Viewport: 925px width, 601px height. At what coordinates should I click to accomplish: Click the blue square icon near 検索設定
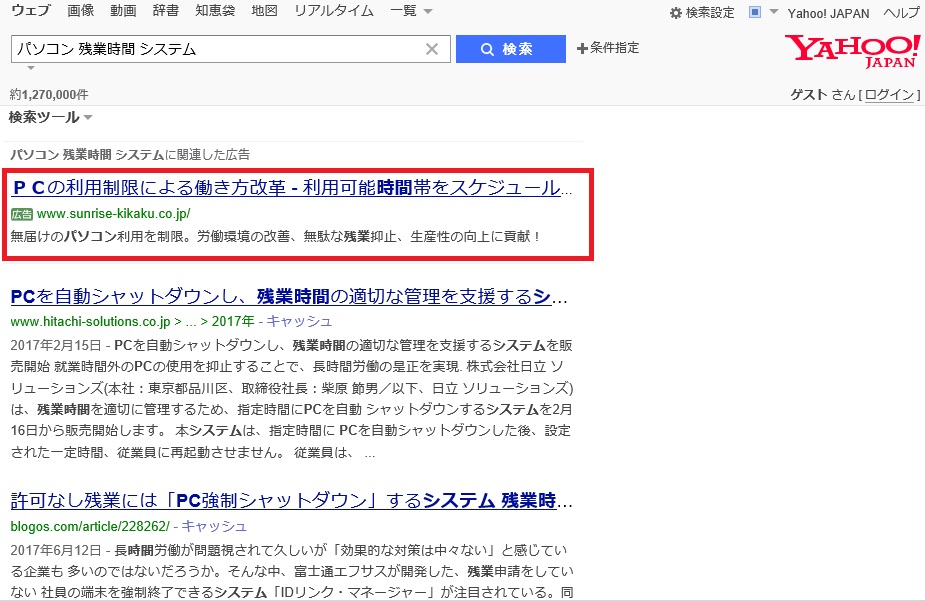(x=755, y=12)
